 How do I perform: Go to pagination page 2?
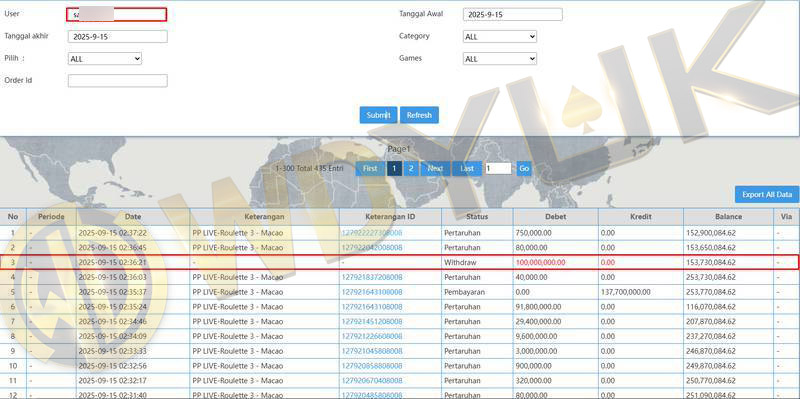(x=411, y=168)
